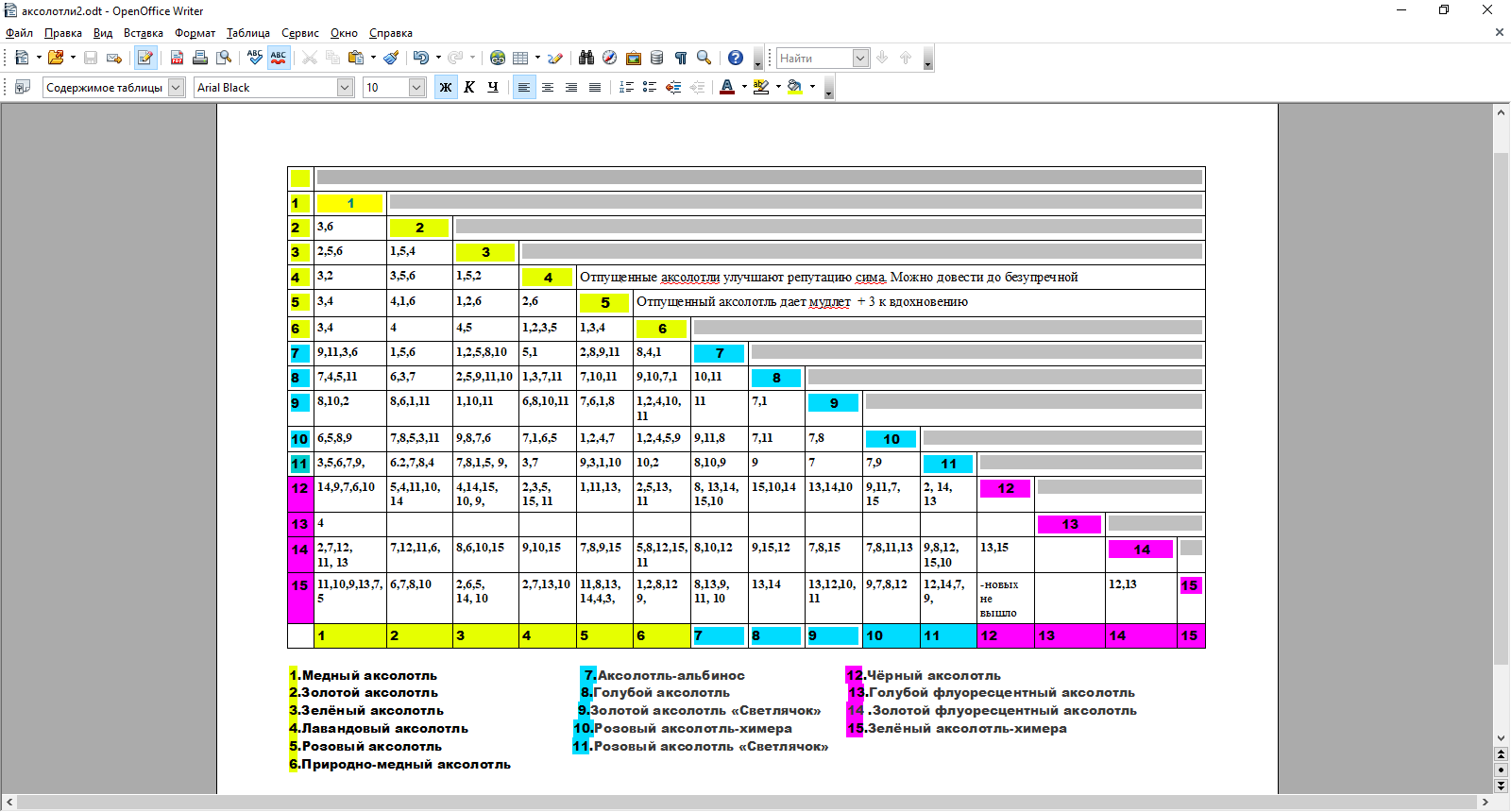
Task: Open the font size dropdown
Action: point(416,87)
